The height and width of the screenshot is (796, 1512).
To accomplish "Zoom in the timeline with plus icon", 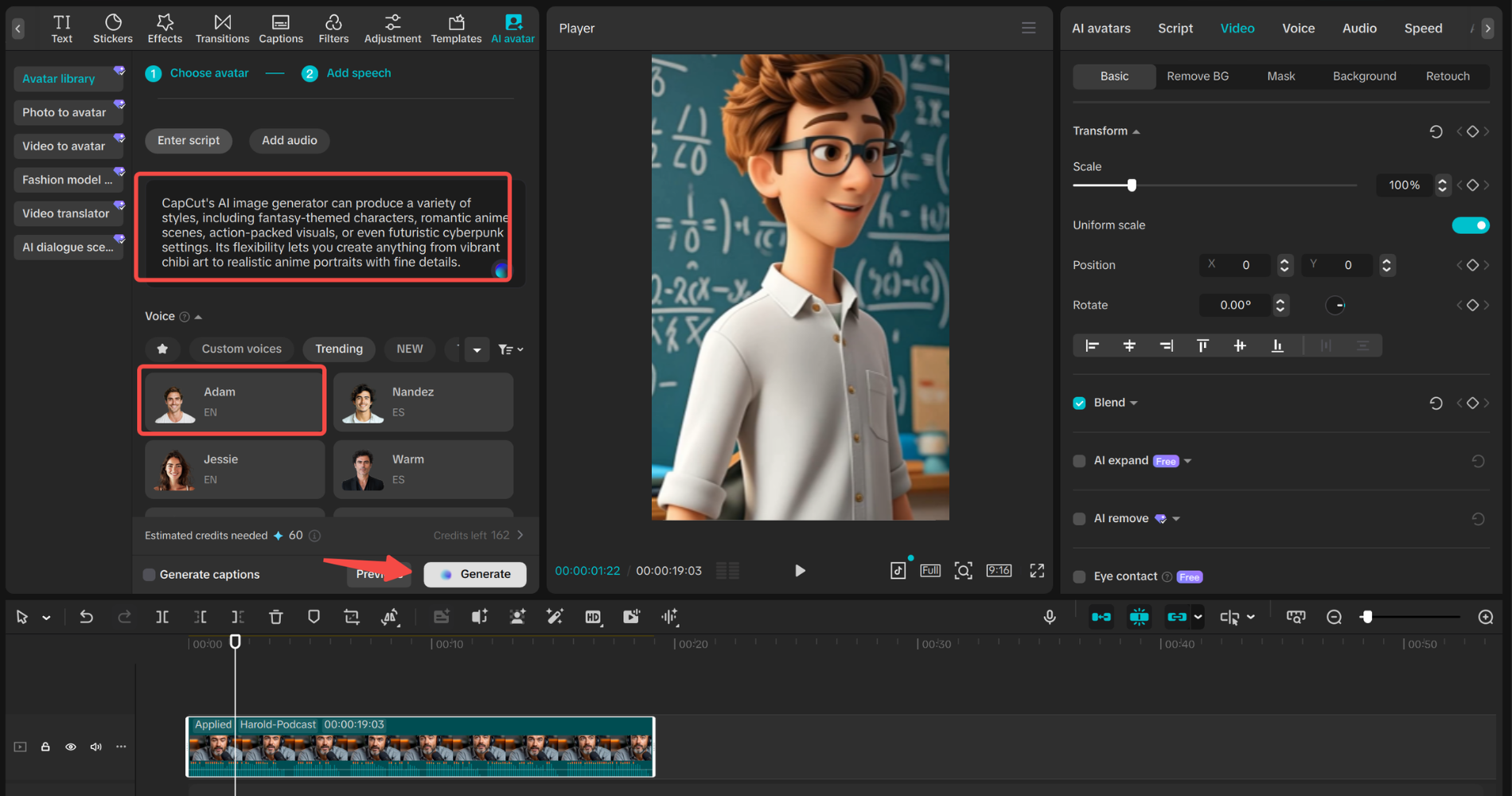I will (1486, 617).
